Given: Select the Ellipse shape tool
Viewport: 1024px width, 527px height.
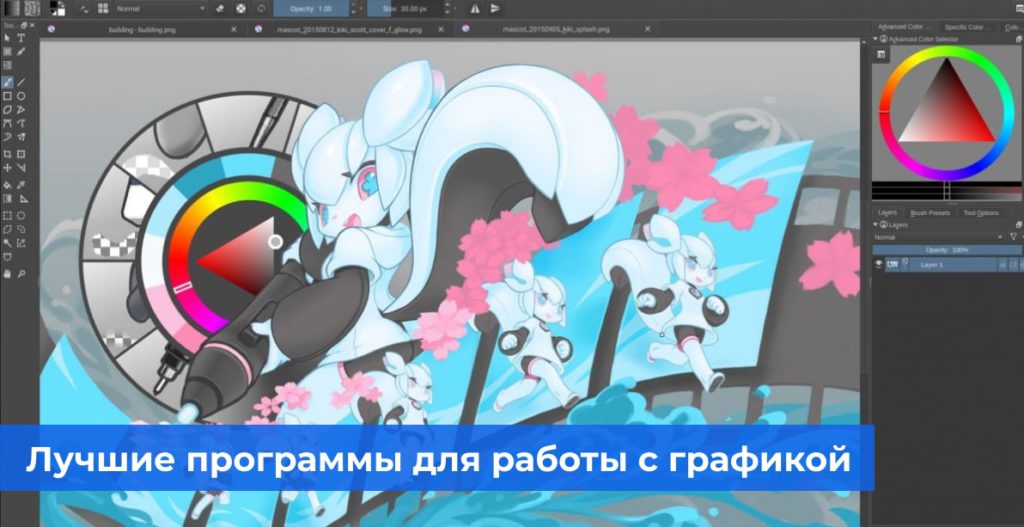Looking at the screenshot, I should (21, 96).
